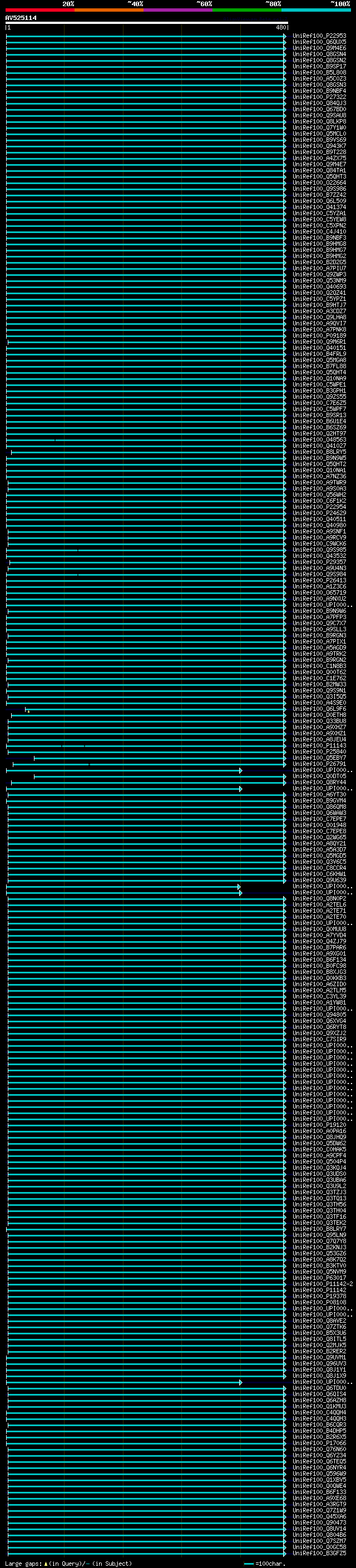Select the UniRef100_B8LRY5 label
The width and height of the screenshot is (356, 1568).
319,452
